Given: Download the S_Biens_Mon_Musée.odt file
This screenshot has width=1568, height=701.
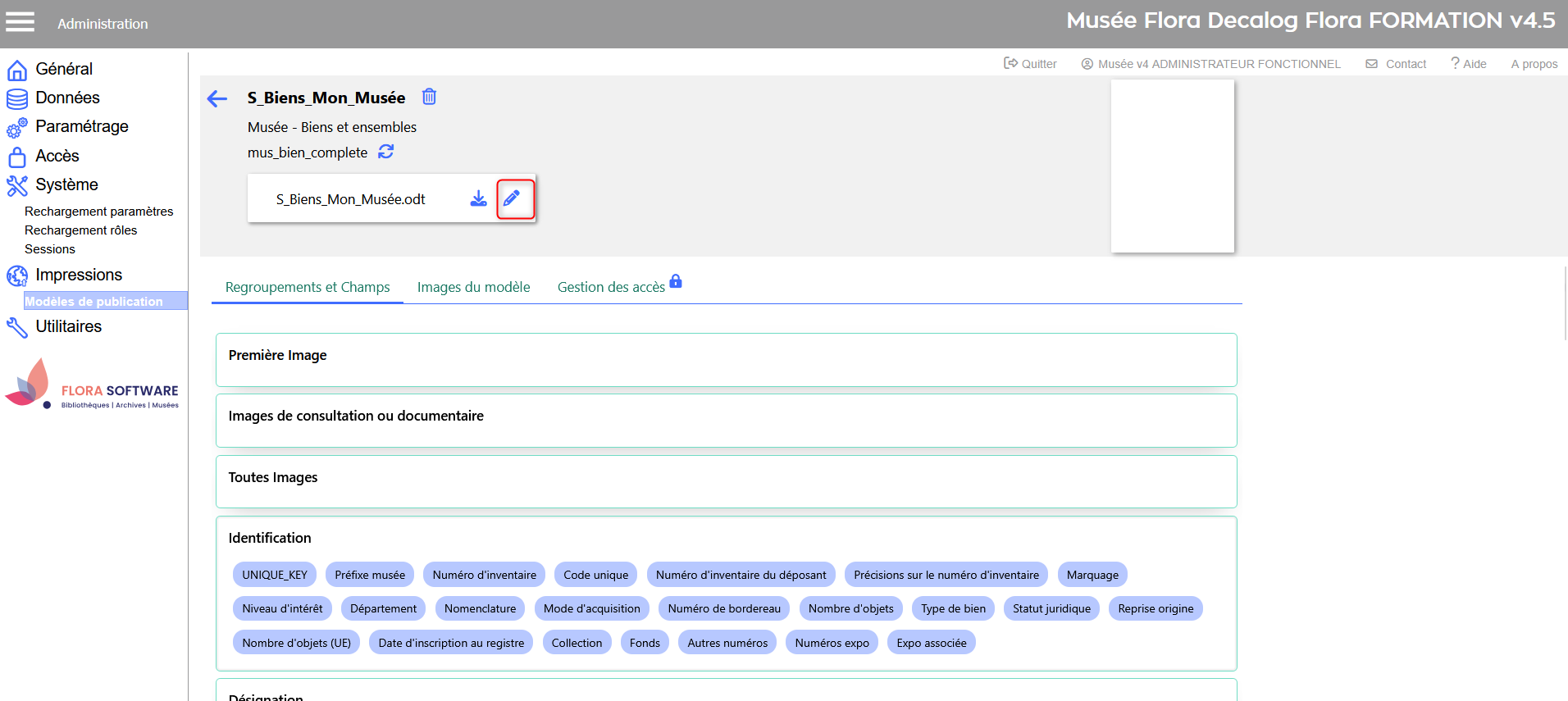Looking at the screenshot, I should coord(478,198).
